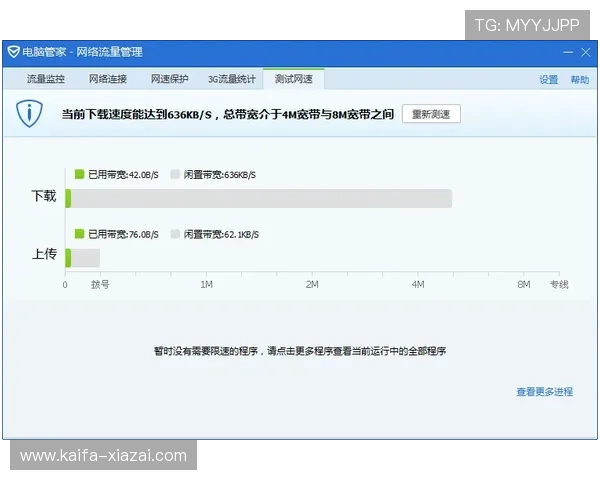Click green download 已用带宽 legend swatch
Viewport: 600px width, 480px height.
[x=79, y=175]
